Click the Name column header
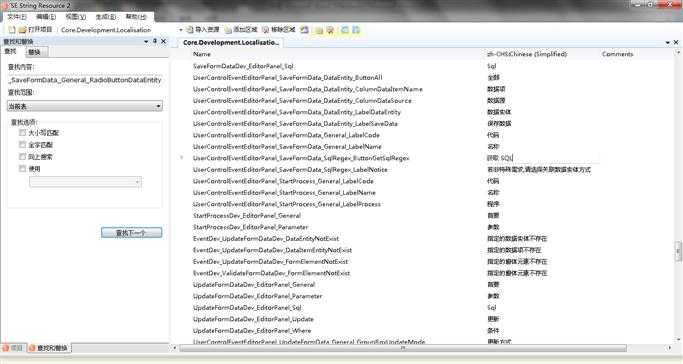The image size is (683, 364). (x=202, y=54)
